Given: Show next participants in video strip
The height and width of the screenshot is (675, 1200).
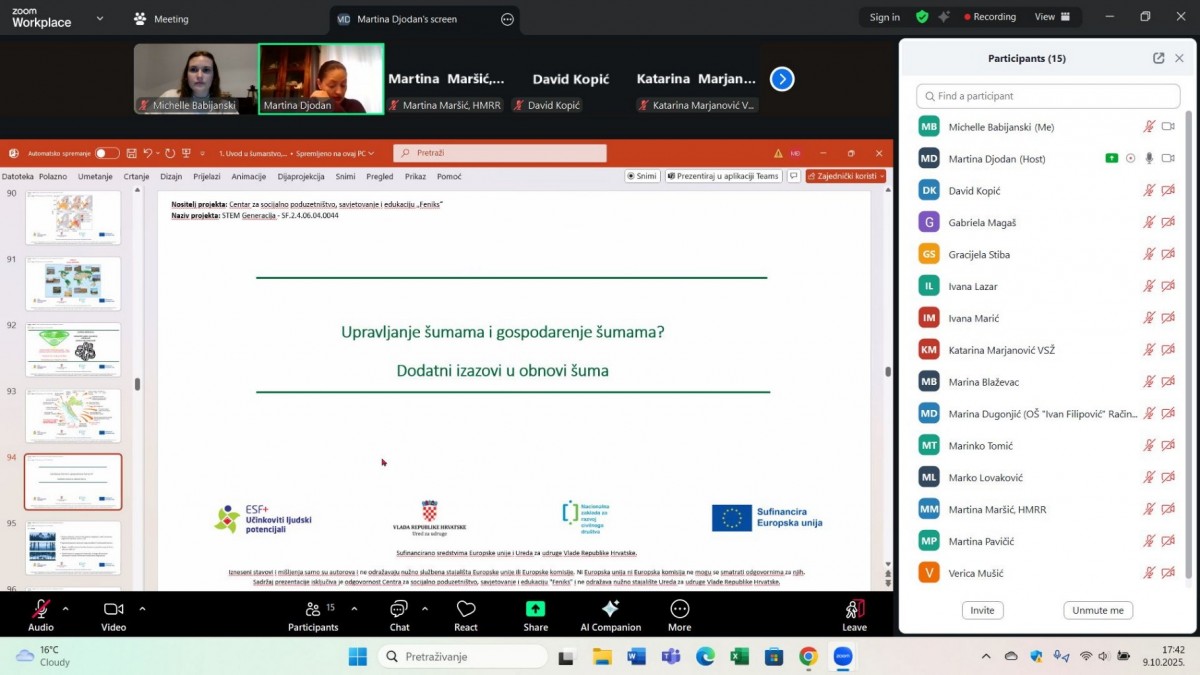Looking at the screenshot, I should tap(782, 79).
